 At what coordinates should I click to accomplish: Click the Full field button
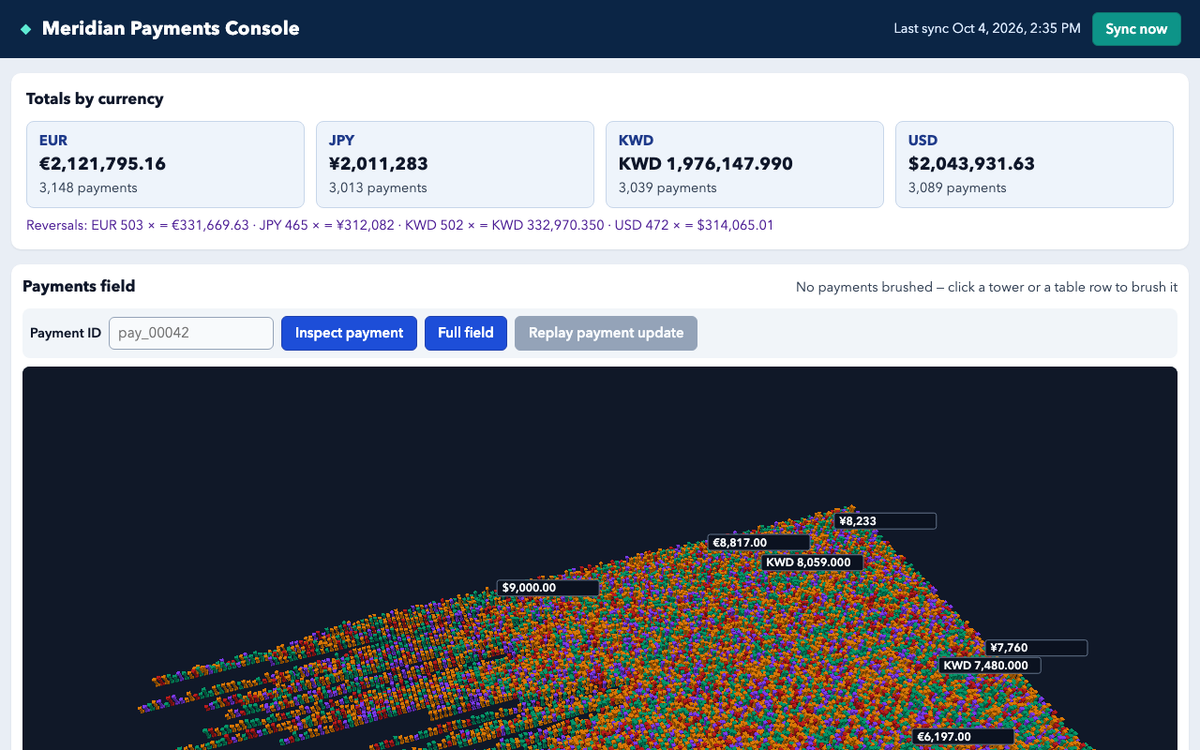[466, 333]
